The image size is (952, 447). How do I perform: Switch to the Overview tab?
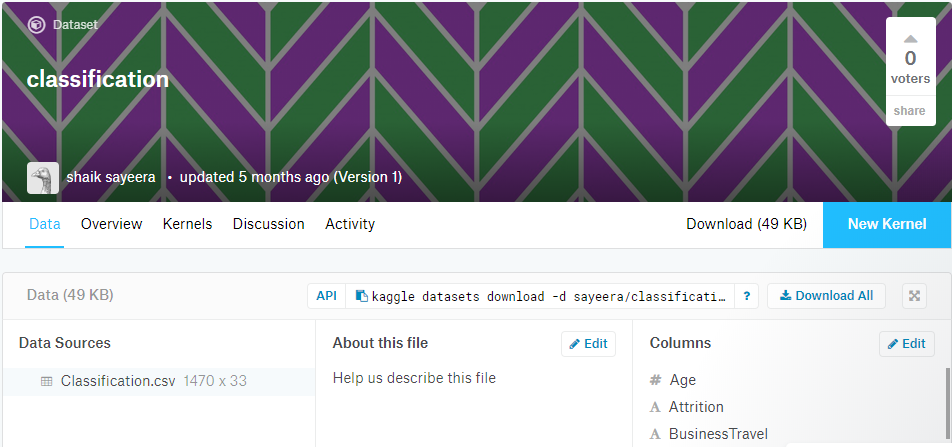tap(112, 224)
